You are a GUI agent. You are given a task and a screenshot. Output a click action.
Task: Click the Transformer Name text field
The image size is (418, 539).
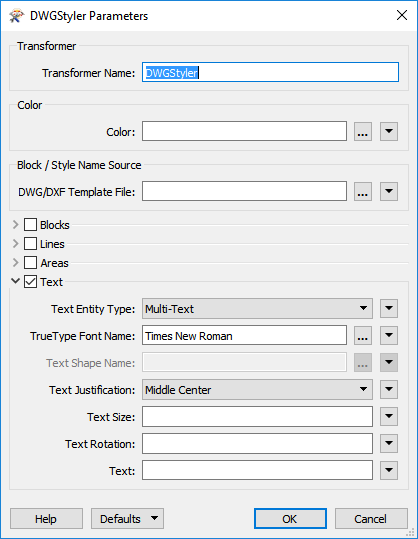tap(270, 72)
